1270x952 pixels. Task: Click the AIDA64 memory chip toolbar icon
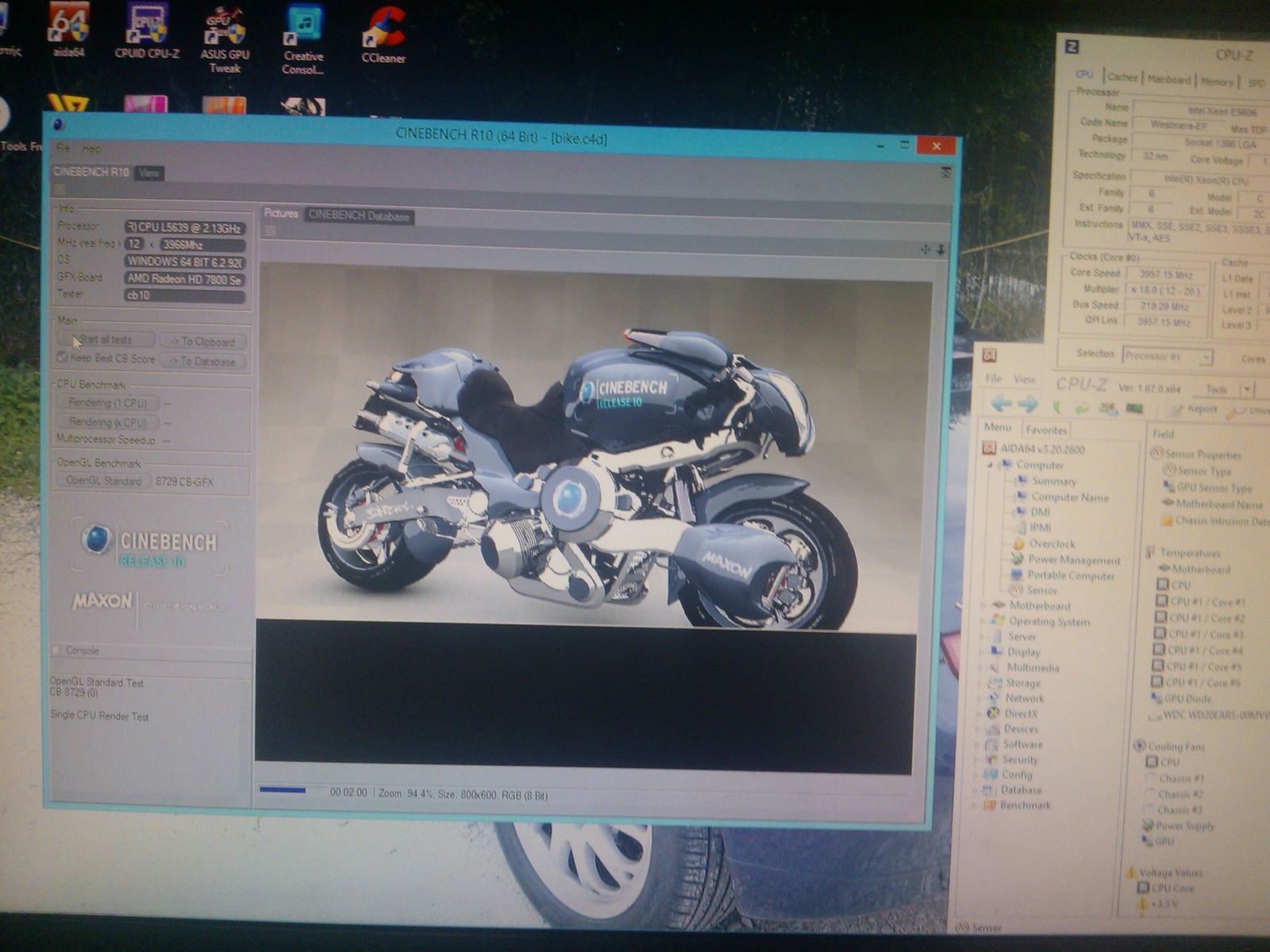pos(1134,409)
